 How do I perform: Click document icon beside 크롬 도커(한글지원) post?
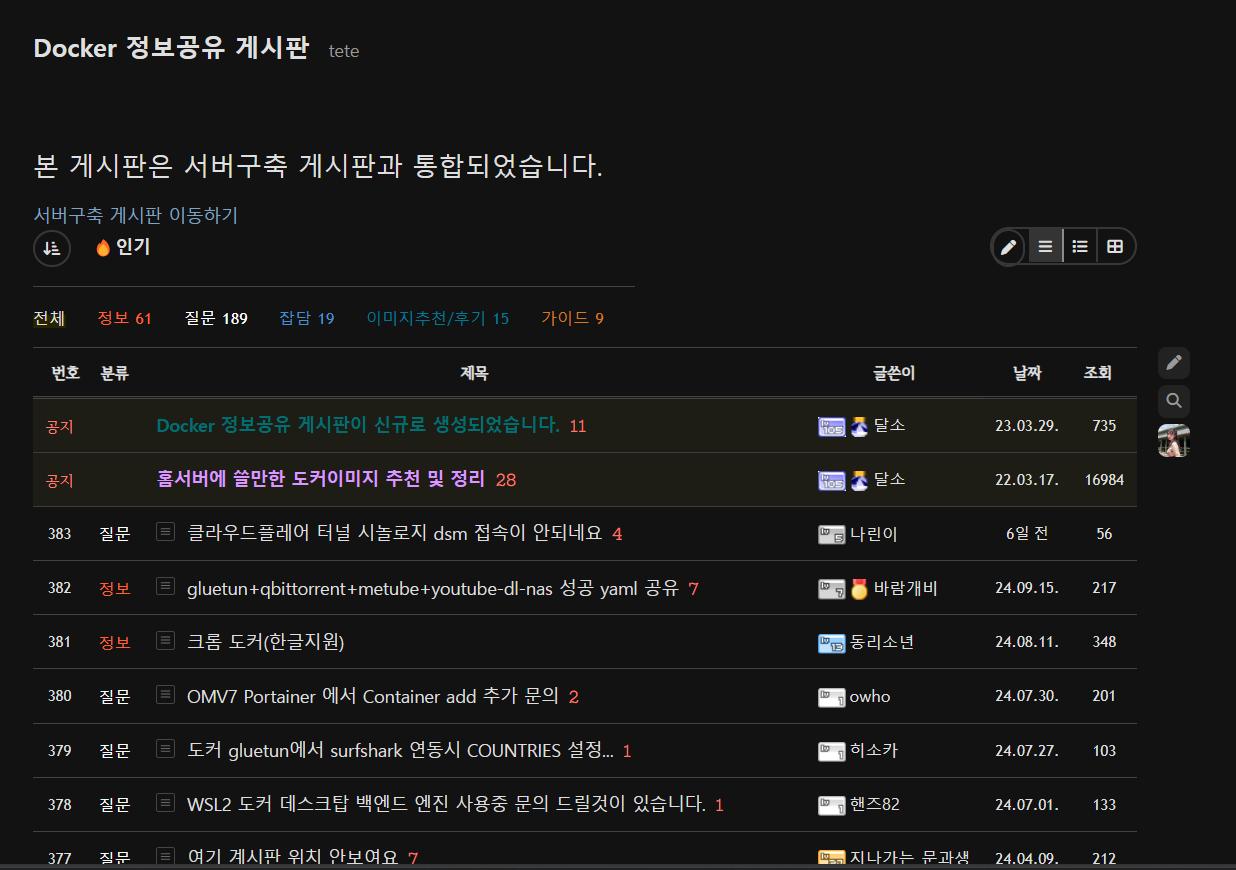point(165,640)
